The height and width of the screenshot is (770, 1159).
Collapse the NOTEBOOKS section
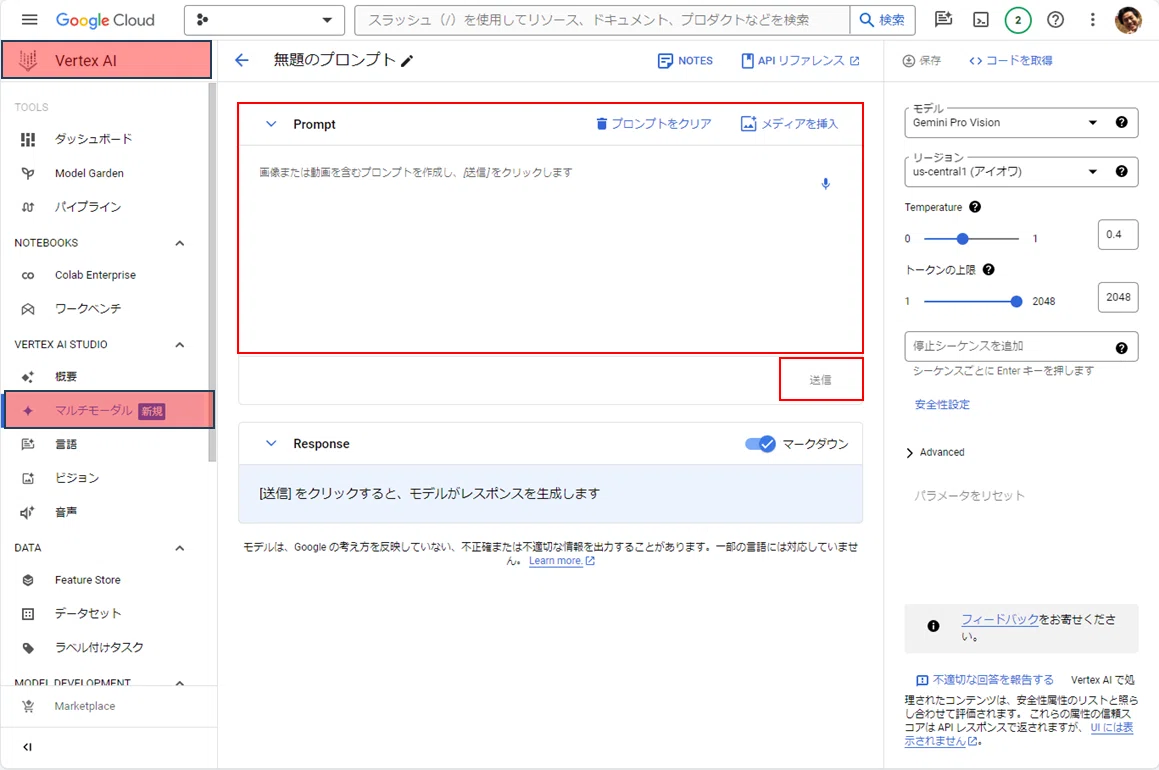(x=180, y=243)
